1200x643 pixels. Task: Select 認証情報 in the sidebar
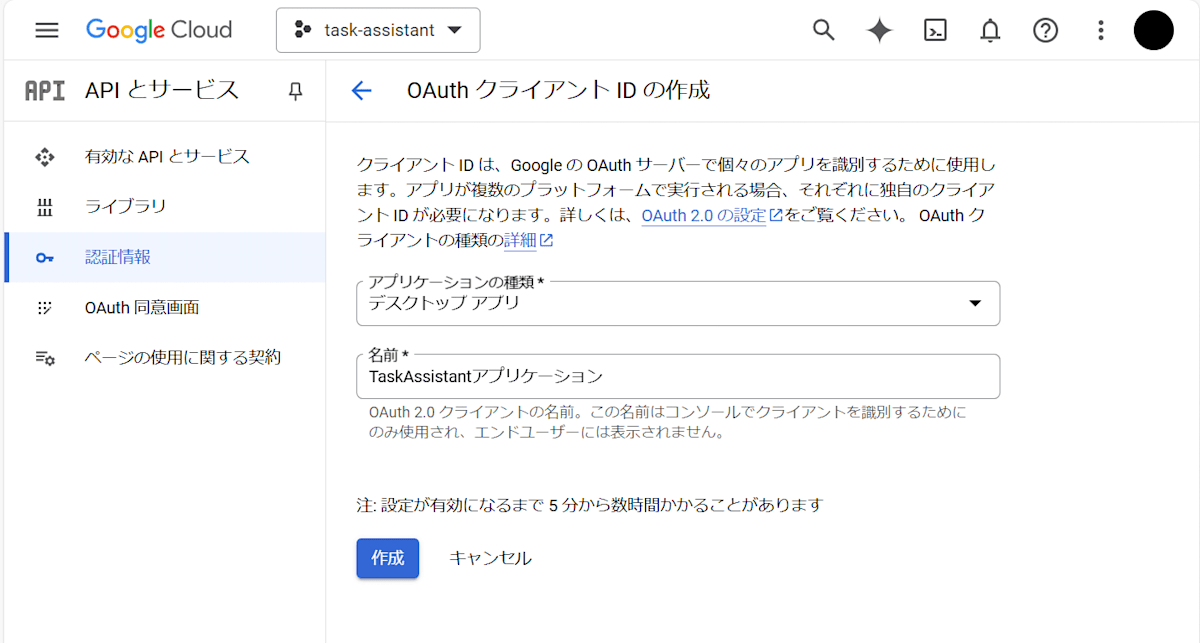click(165, 257)
